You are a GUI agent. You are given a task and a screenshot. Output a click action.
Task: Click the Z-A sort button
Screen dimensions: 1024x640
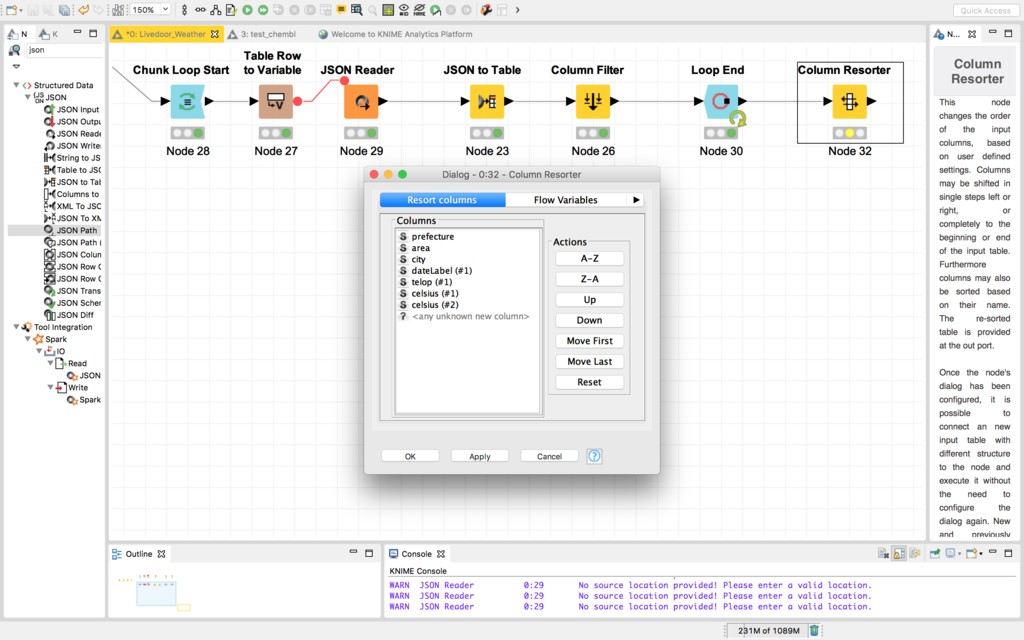pyautogui.click(x=589, y=279)
